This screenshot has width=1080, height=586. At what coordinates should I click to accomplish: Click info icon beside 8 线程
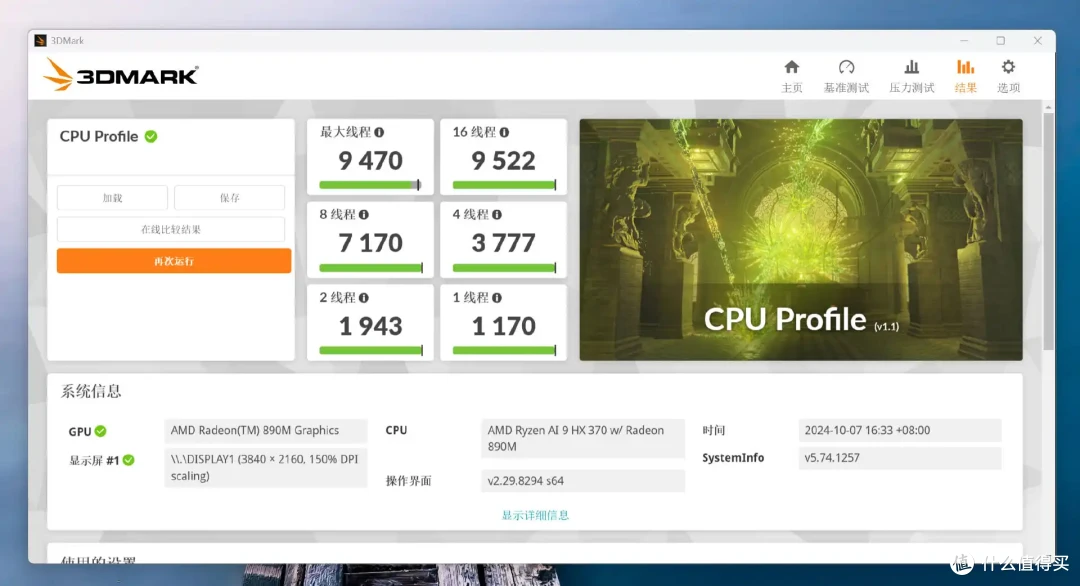tap(364, 215)
